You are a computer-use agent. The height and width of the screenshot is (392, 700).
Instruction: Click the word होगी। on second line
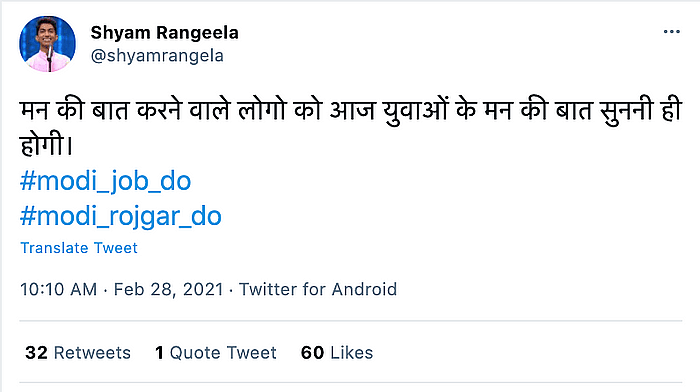pyautogui.click(x=46, y=145)
